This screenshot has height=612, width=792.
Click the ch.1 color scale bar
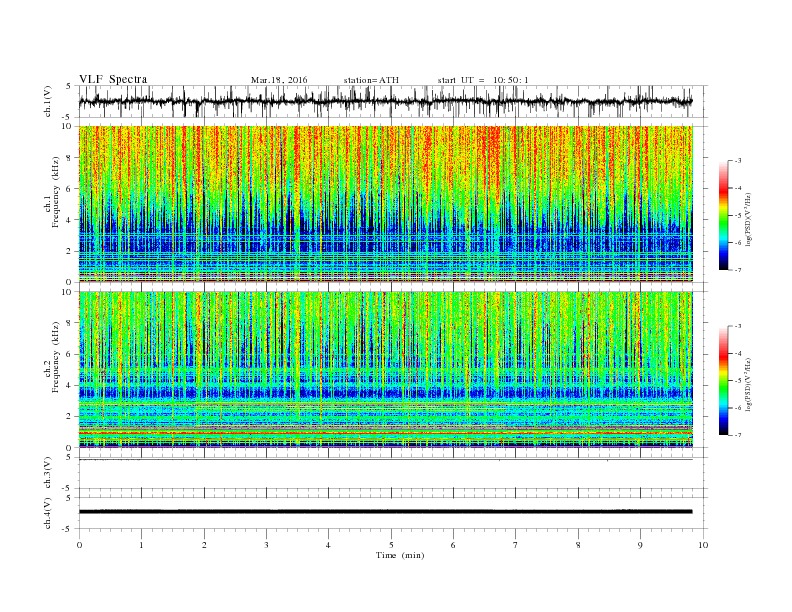coord(723,215)
